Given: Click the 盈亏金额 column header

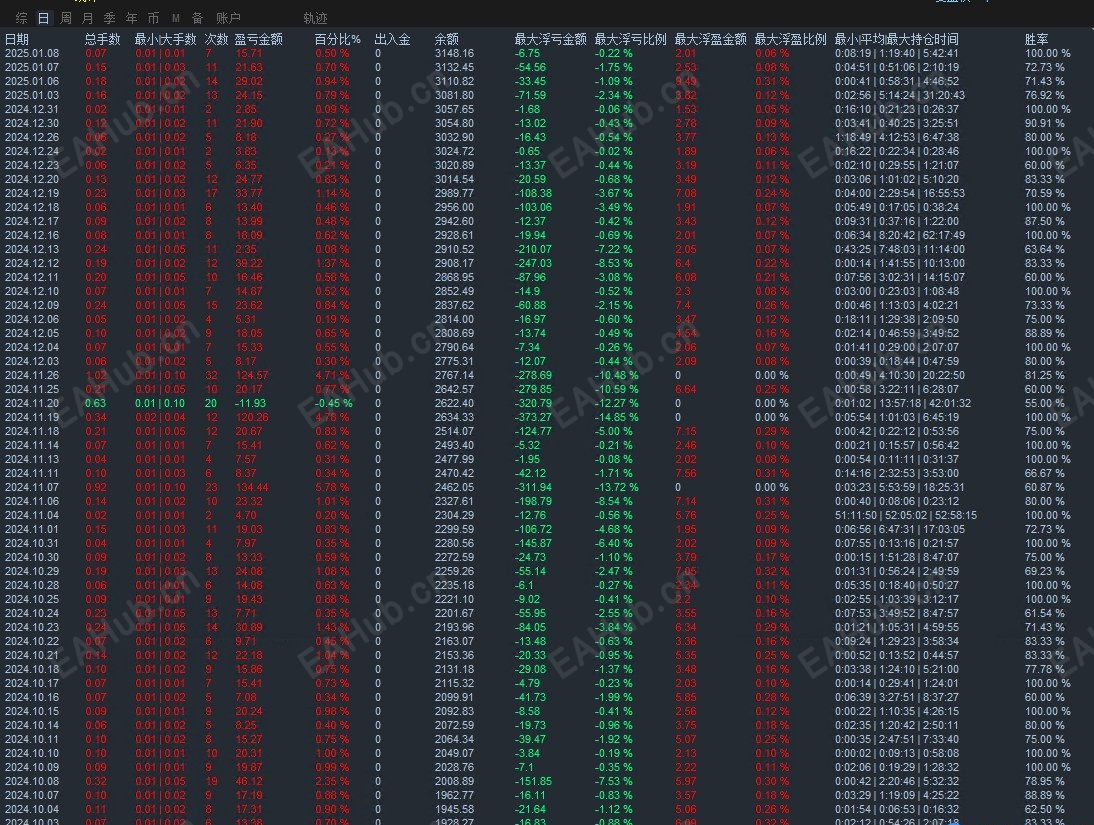Looking at the screenshot, I should coord(258,39).
